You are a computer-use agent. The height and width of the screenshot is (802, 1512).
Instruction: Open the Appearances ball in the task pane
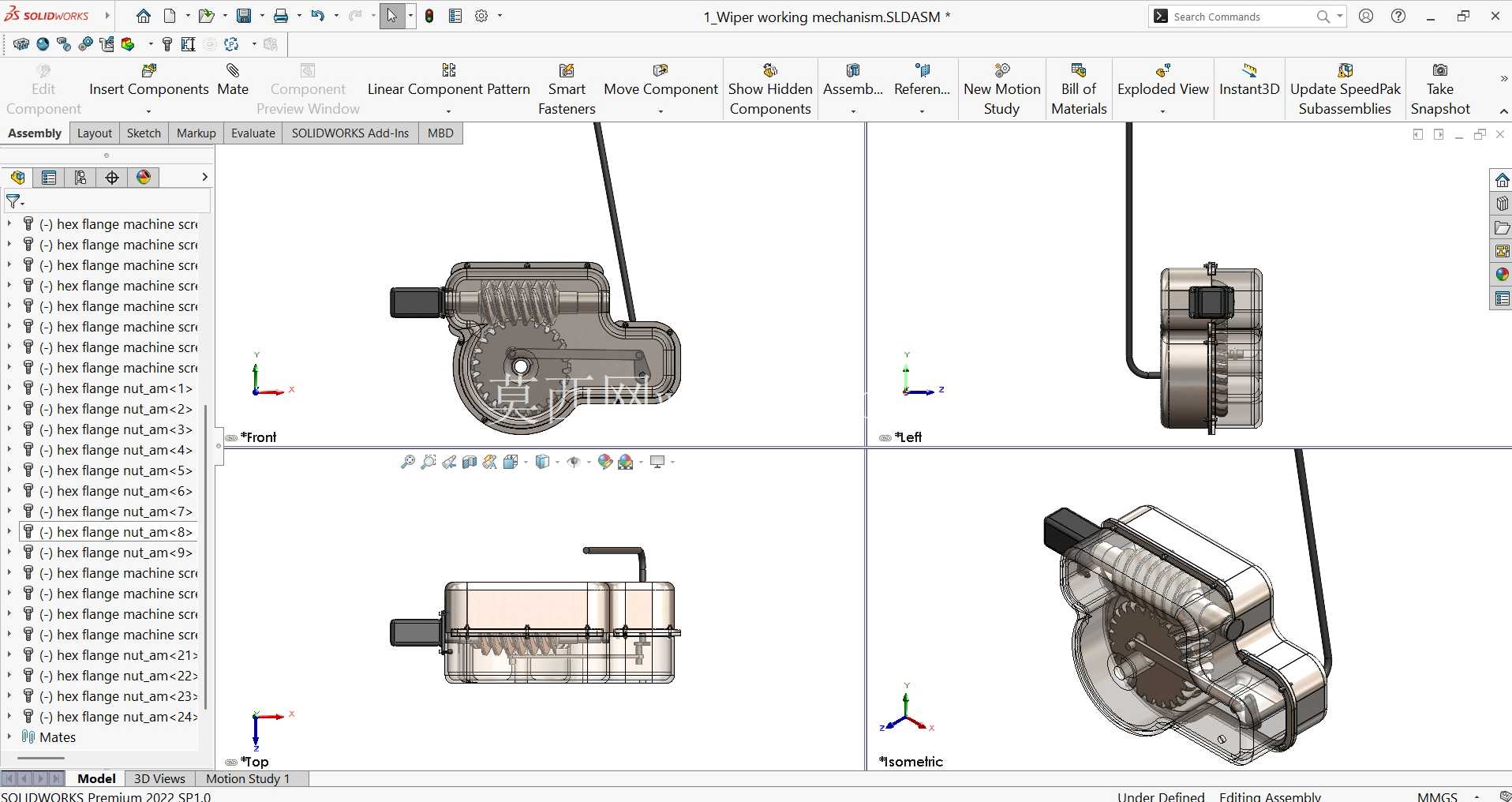click(x=1502, y=275)
